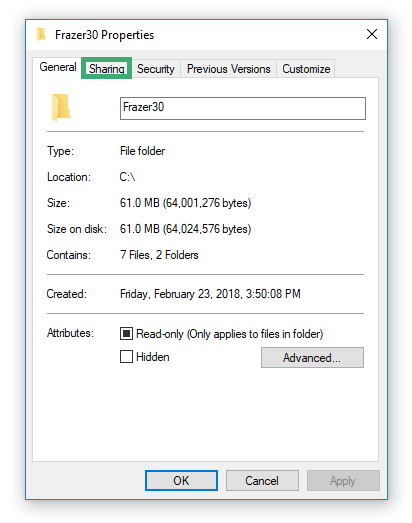Open the Advanced attributes dialog

[312, 358]
